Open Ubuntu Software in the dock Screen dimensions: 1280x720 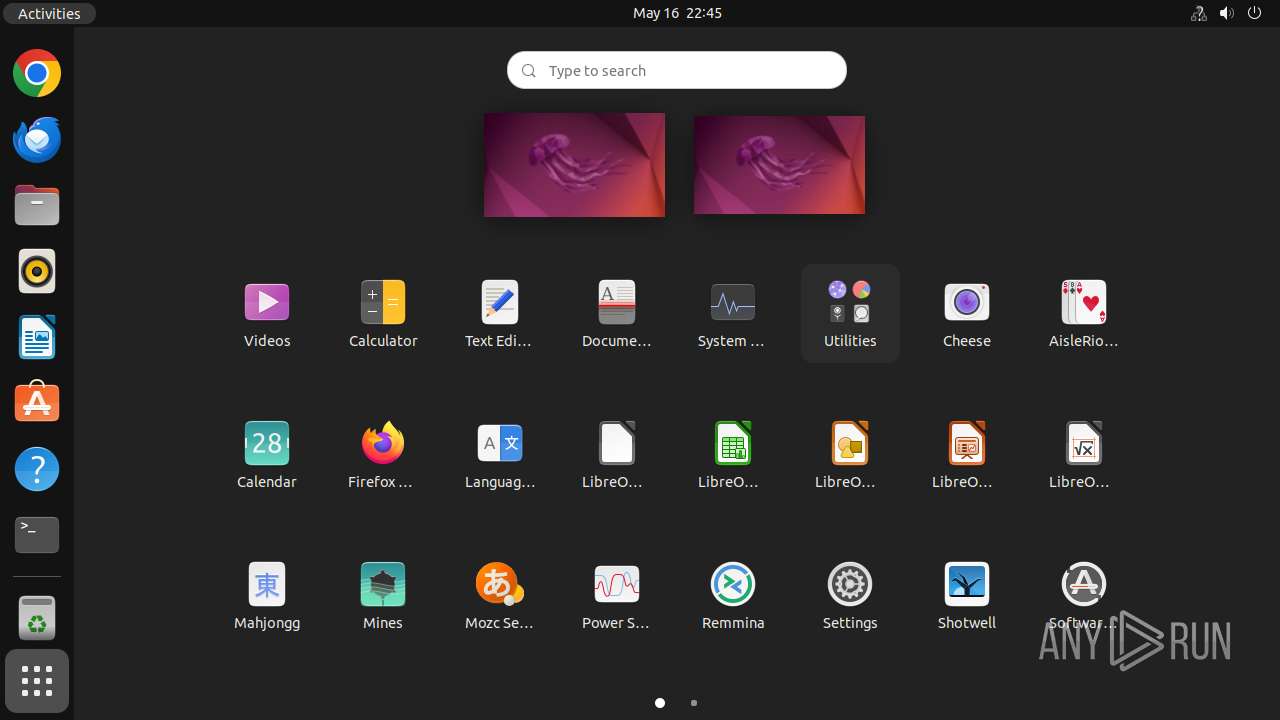[37, 403]
